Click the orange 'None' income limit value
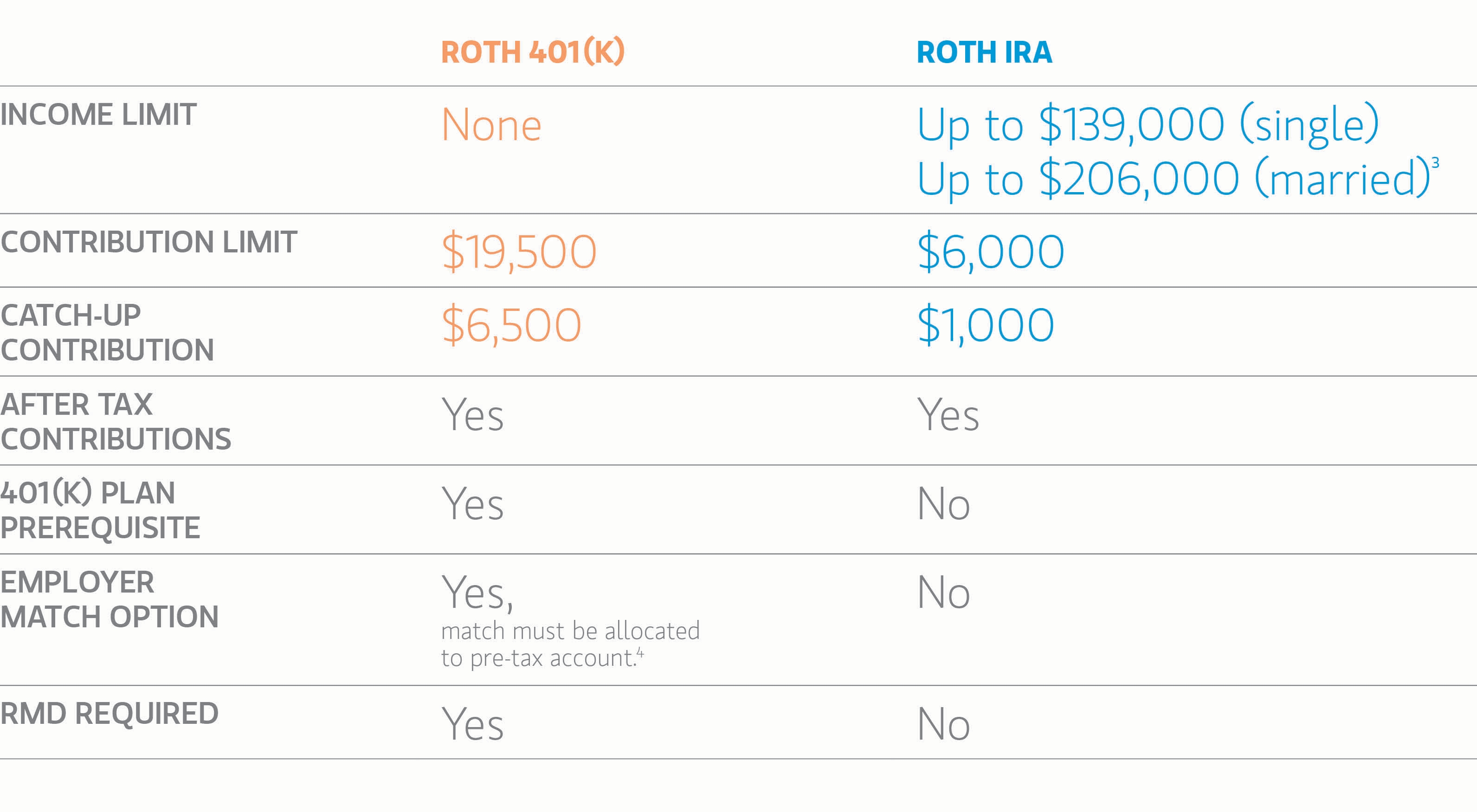This screenshot has width=1477, height=812. [491, 125]
